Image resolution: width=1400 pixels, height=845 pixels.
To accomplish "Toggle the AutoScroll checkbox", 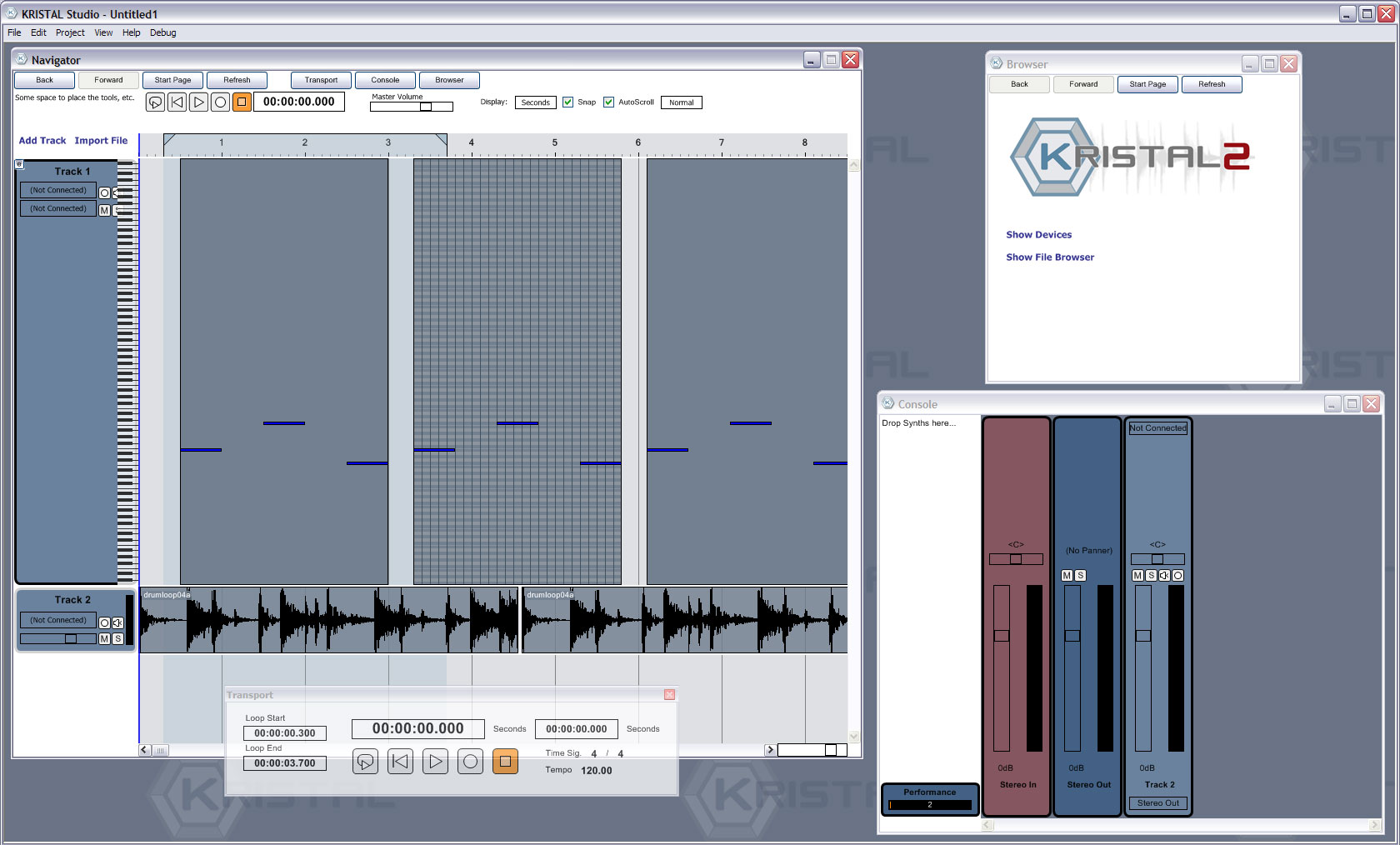I will tap(608, 102).
